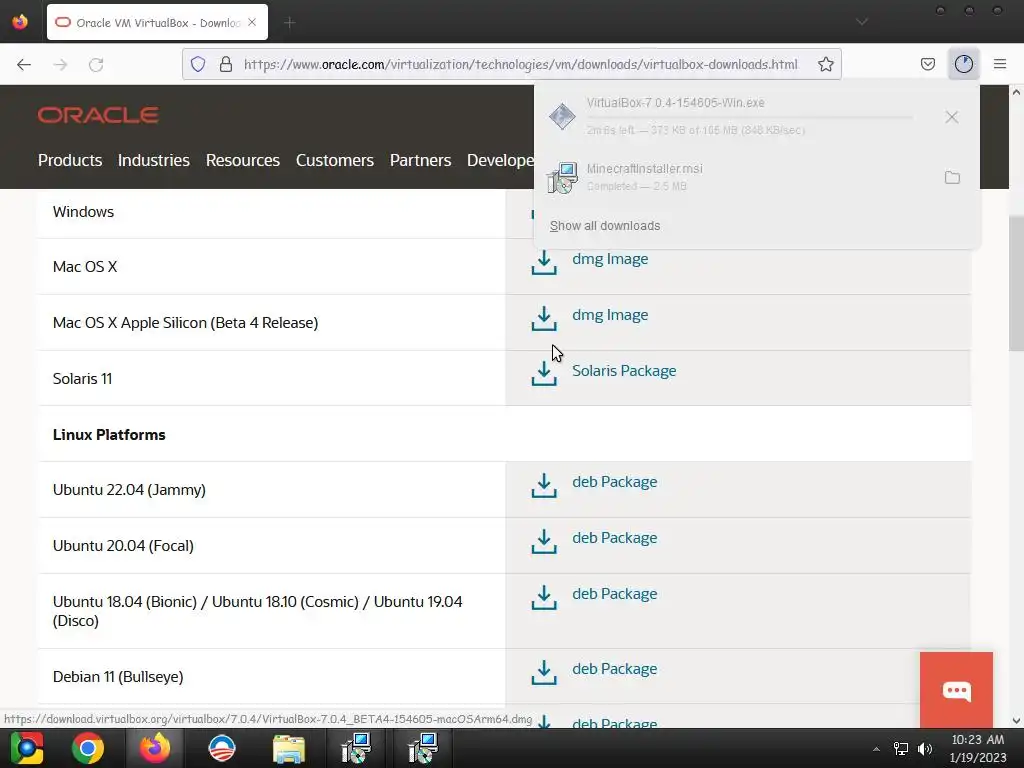Open the Industries menu

[x=153, y=160]
